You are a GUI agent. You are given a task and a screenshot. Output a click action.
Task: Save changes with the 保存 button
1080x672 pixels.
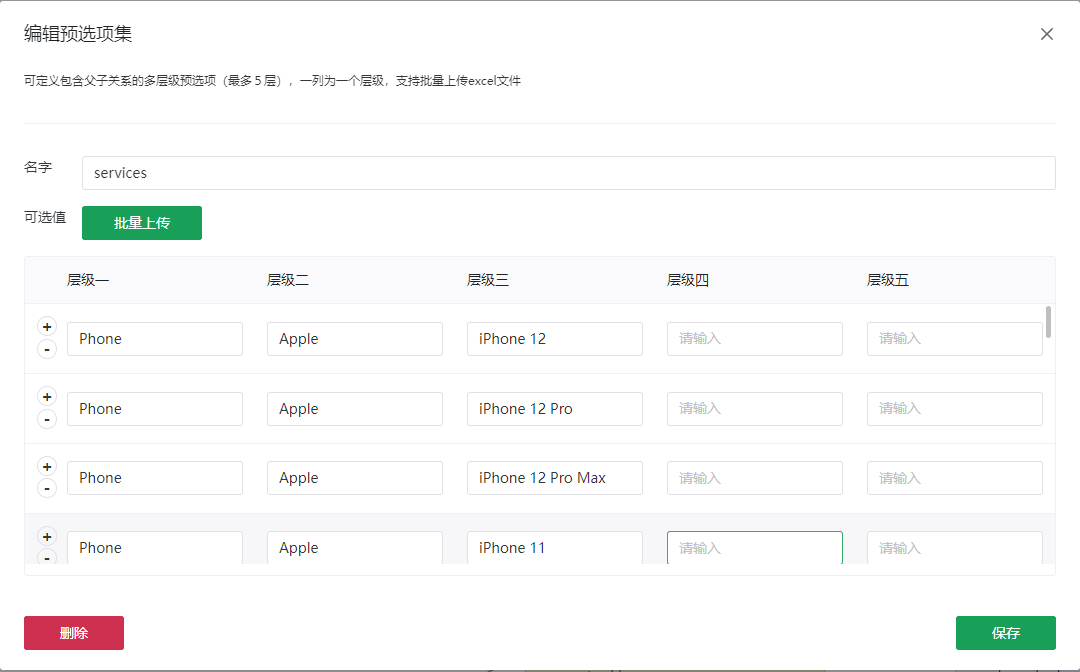point(1005,633)
